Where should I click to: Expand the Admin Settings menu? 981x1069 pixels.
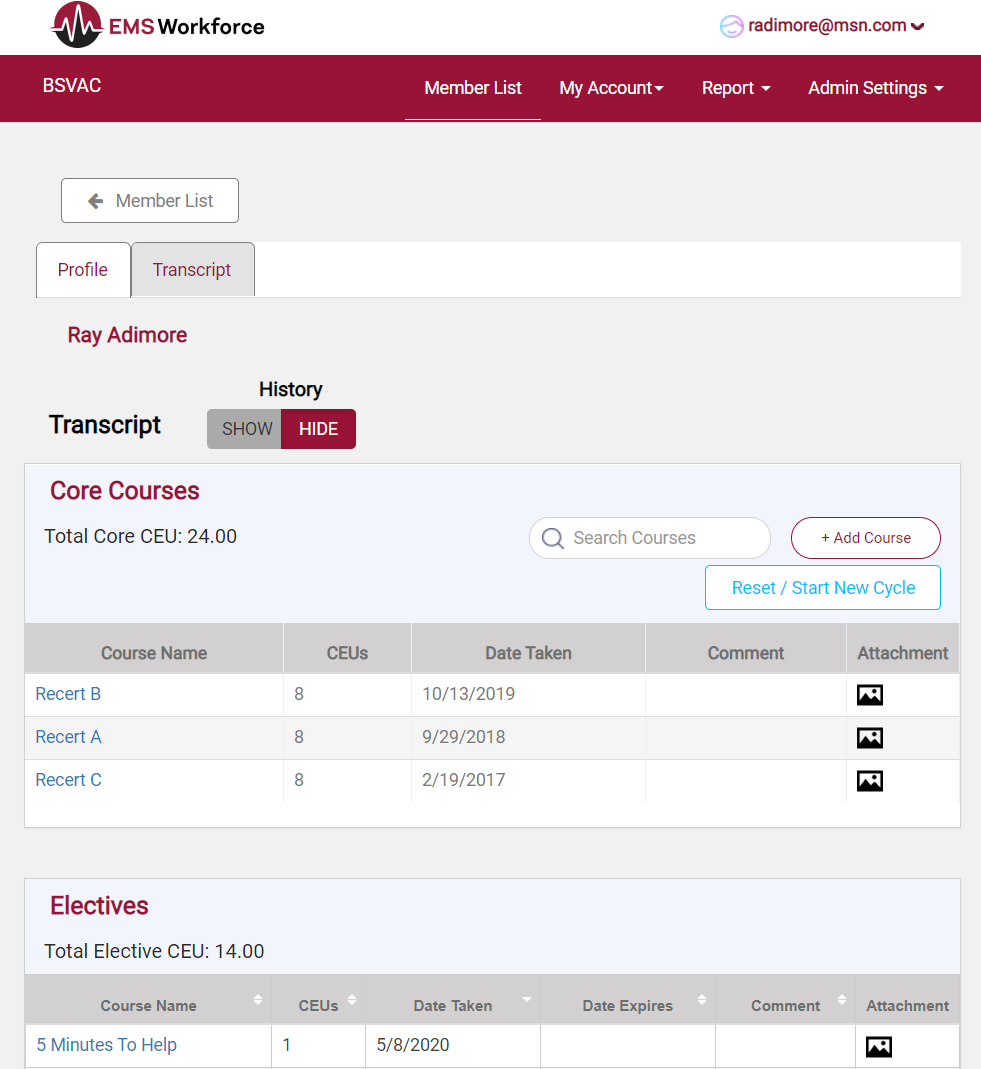point(875,88)
